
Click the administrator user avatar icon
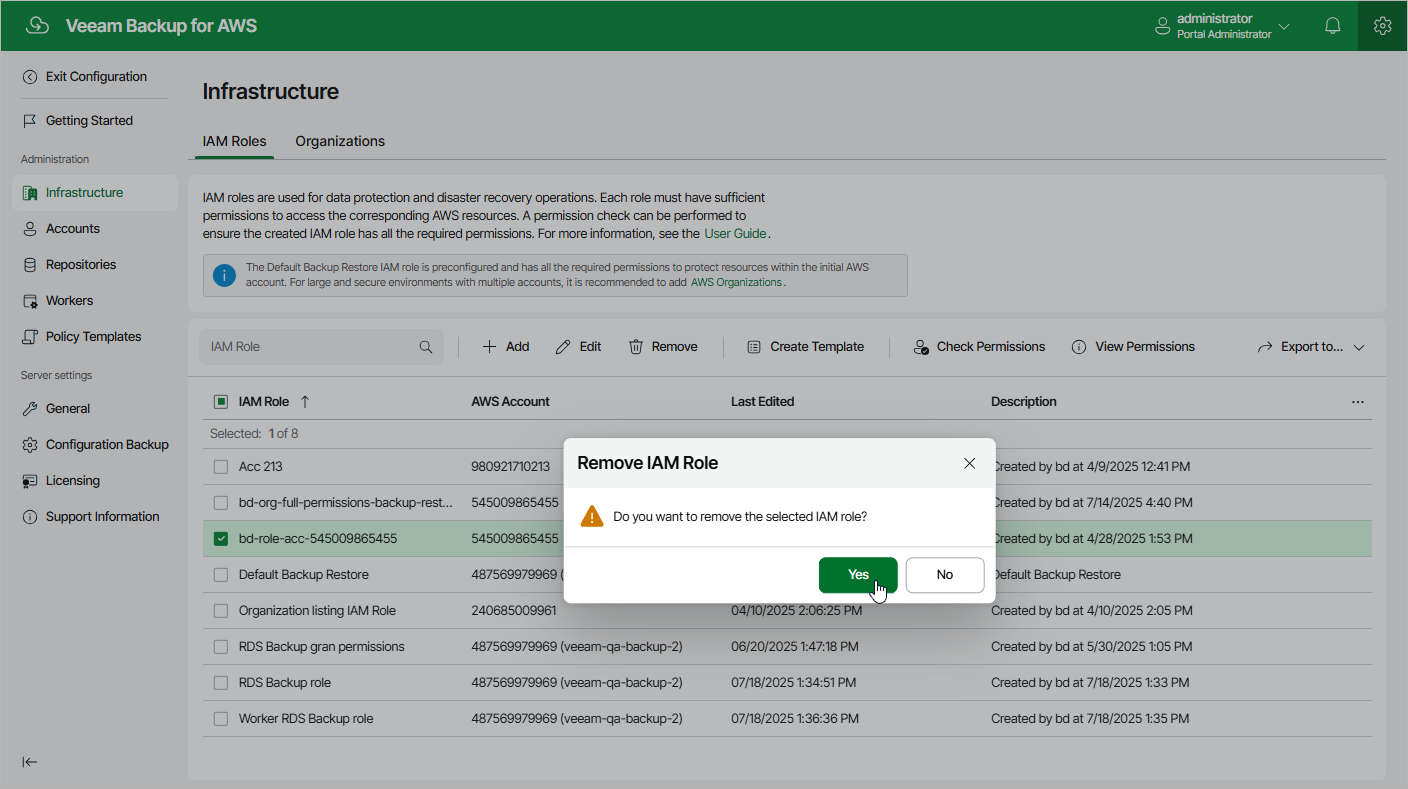point(1163,26)
